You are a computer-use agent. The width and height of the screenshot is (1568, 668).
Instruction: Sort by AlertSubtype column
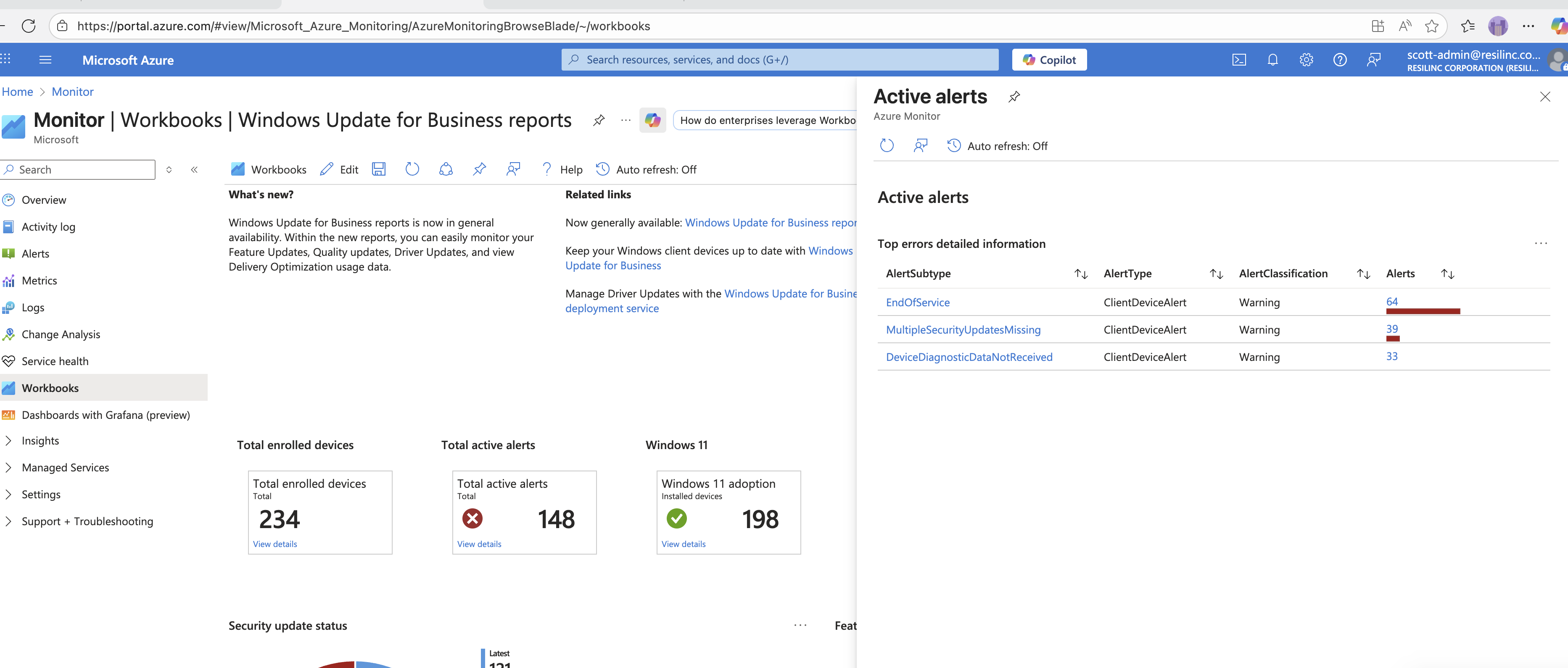click(x=1081, y=274)
